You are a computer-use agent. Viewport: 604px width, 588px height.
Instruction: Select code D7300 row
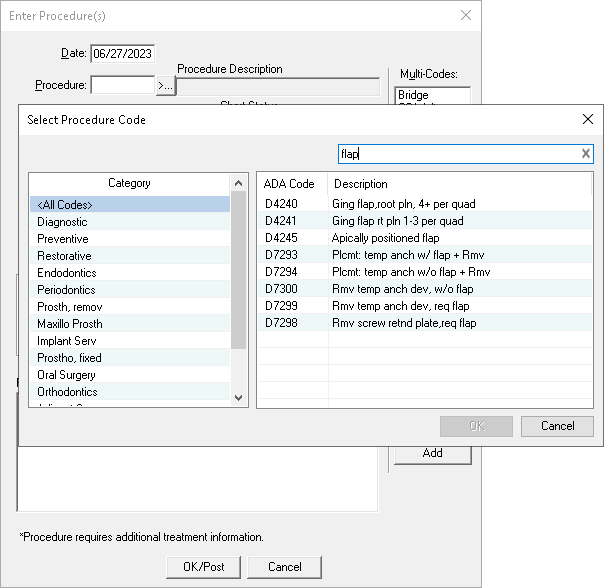[x=425, y=288]
